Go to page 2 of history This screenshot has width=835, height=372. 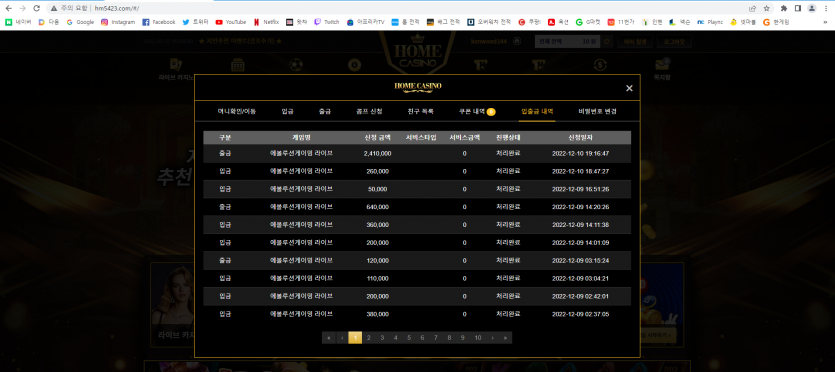coord(369,338)
